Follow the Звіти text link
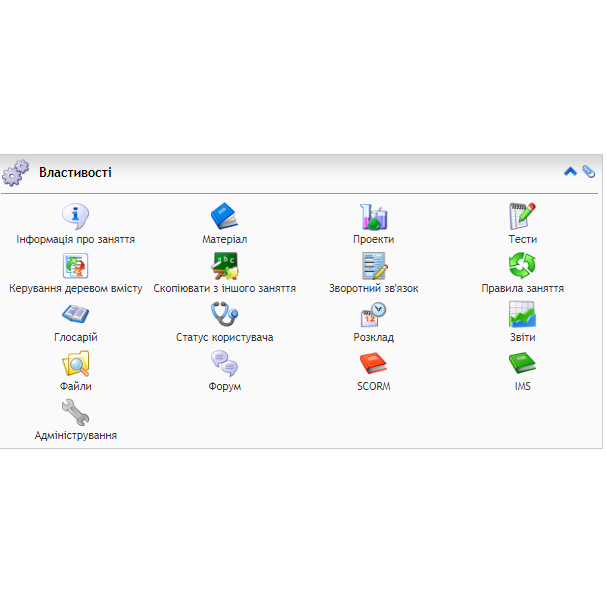The width and height of the screenshot is (606, 602). pyautogui.click(x=523, y=337)
